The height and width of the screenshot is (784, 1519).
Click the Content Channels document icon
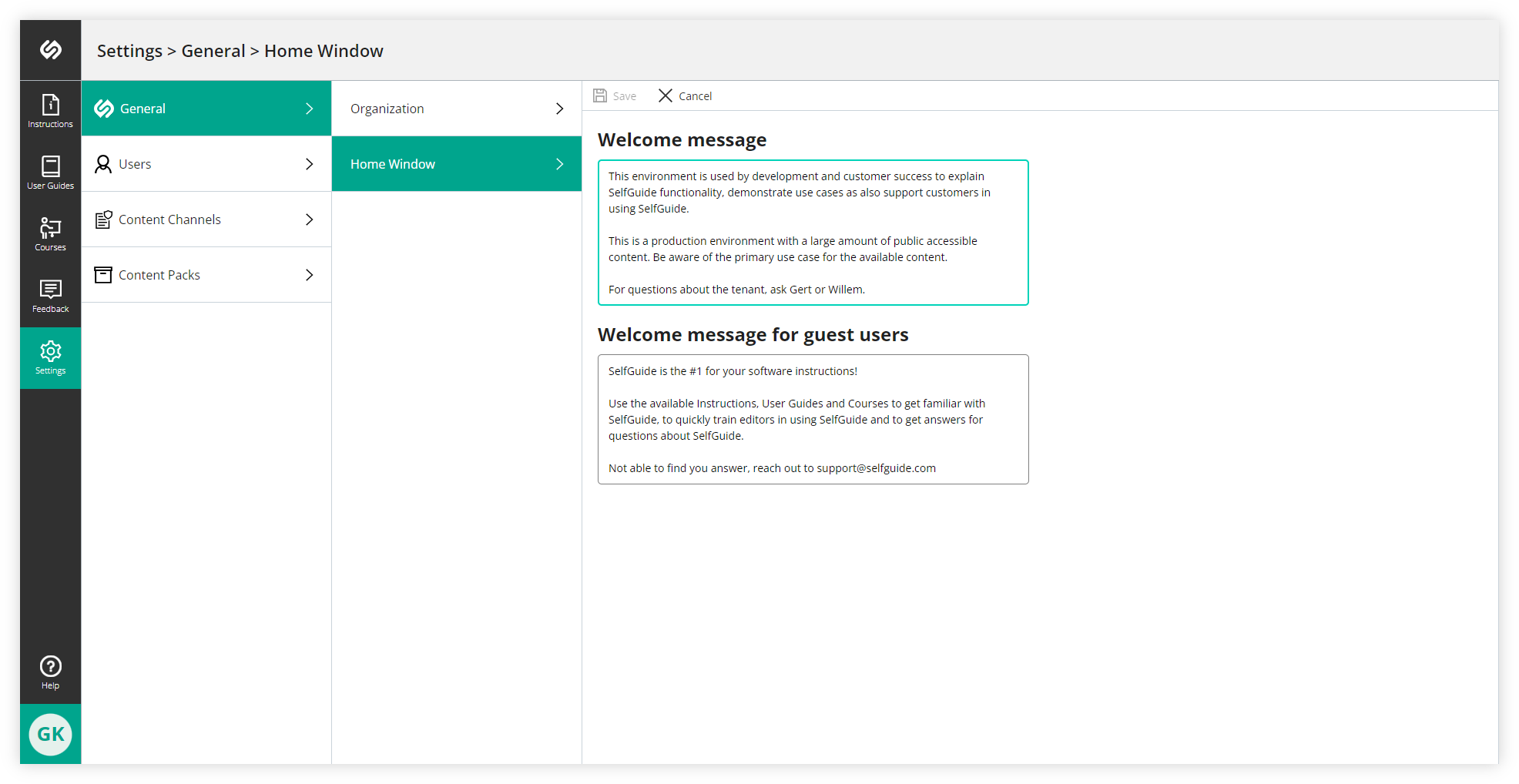tap(103, 219)
